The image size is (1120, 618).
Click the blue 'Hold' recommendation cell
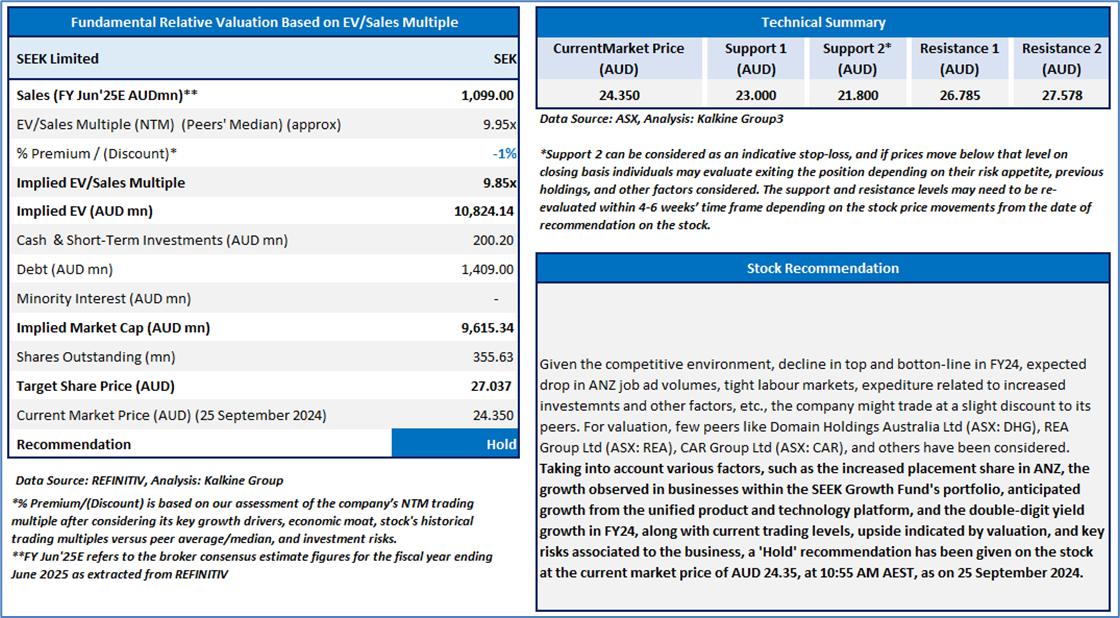pos(455,444)
